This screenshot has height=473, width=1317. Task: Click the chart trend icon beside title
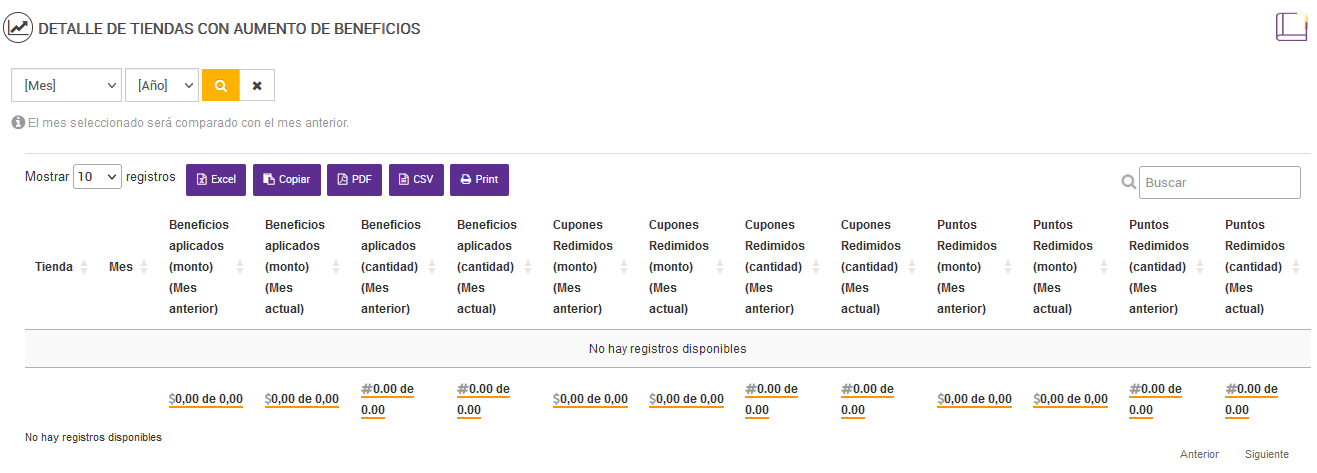(18, 28)
